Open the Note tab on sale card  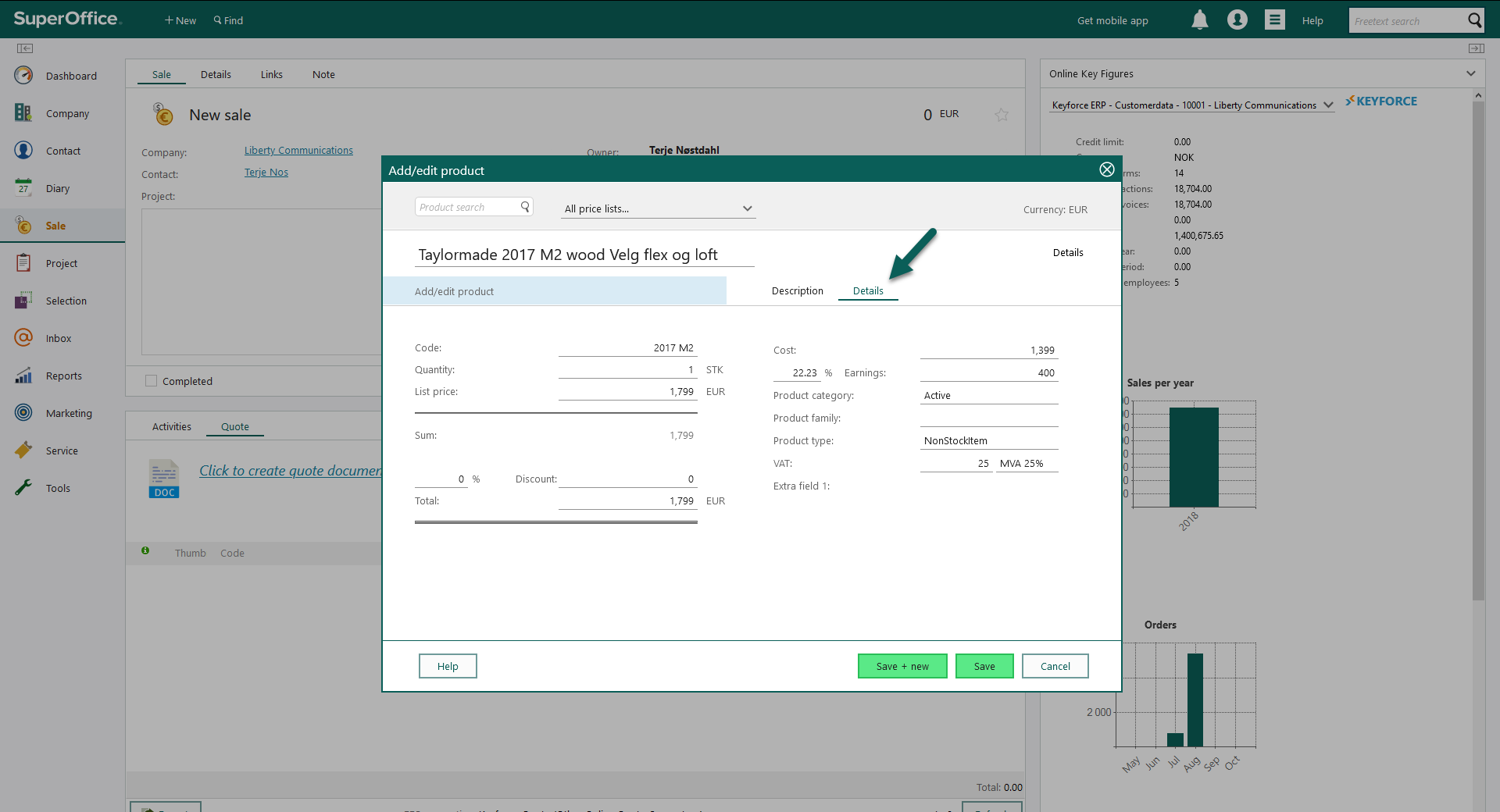[323, 75]
